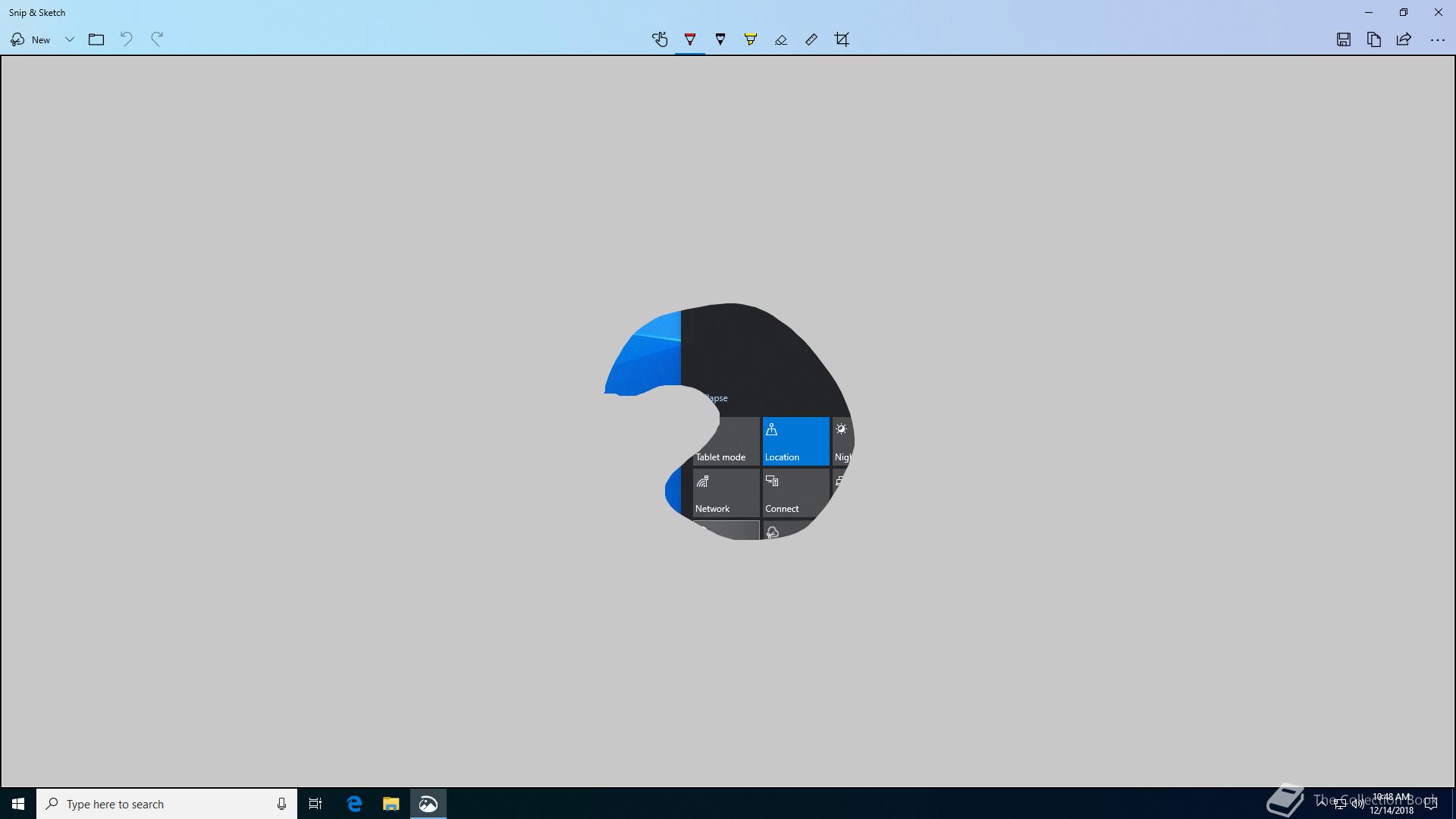Select the red Ballpoint pen tool
This screenshot has height=819, width=1456.
[690, 39]
